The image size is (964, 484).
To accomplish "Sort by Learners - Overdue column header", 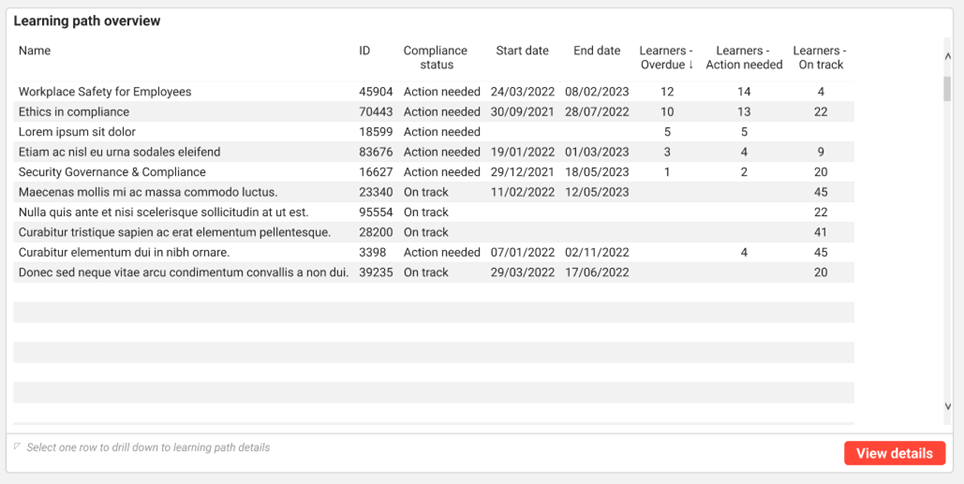I will pos(666,58).
